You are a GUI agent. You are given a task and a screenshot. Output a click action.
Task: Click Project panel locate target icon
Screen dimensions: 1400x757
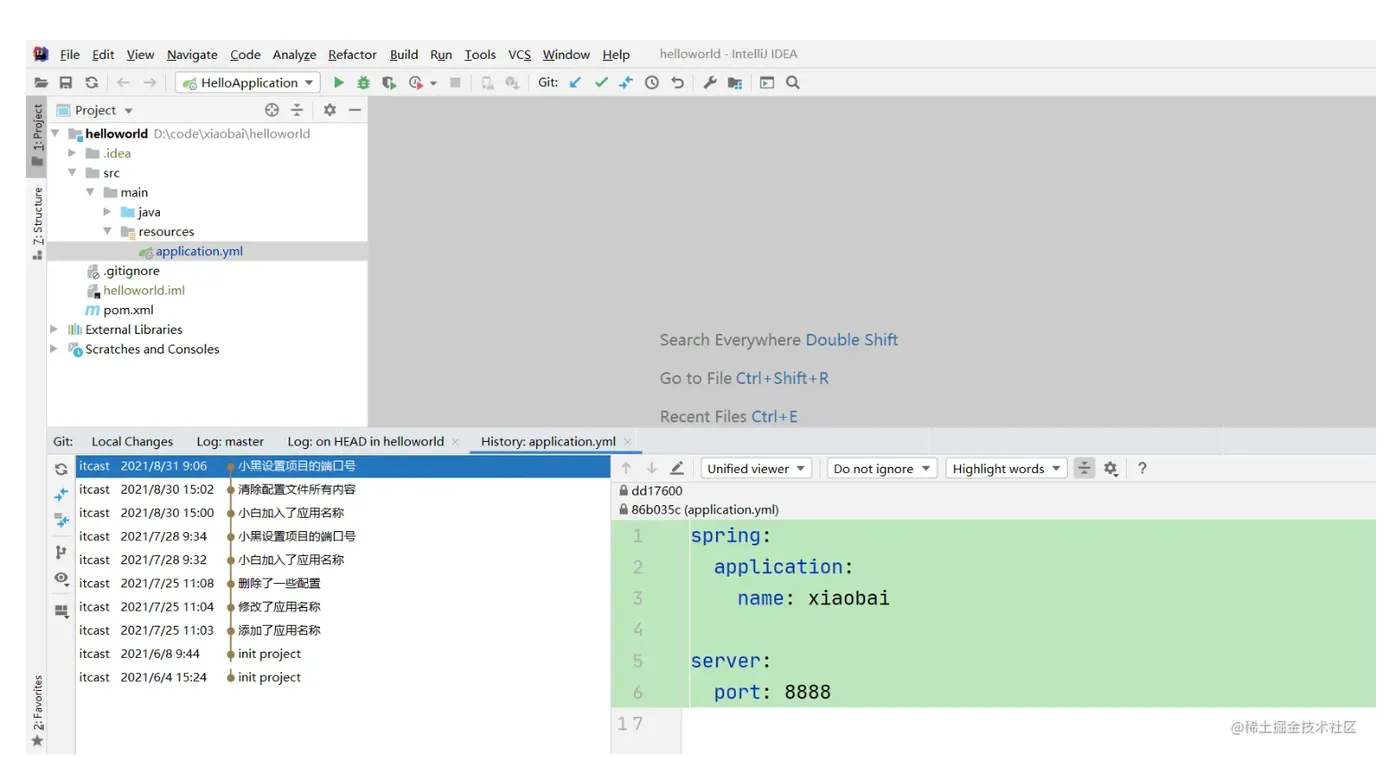point(272,110)
